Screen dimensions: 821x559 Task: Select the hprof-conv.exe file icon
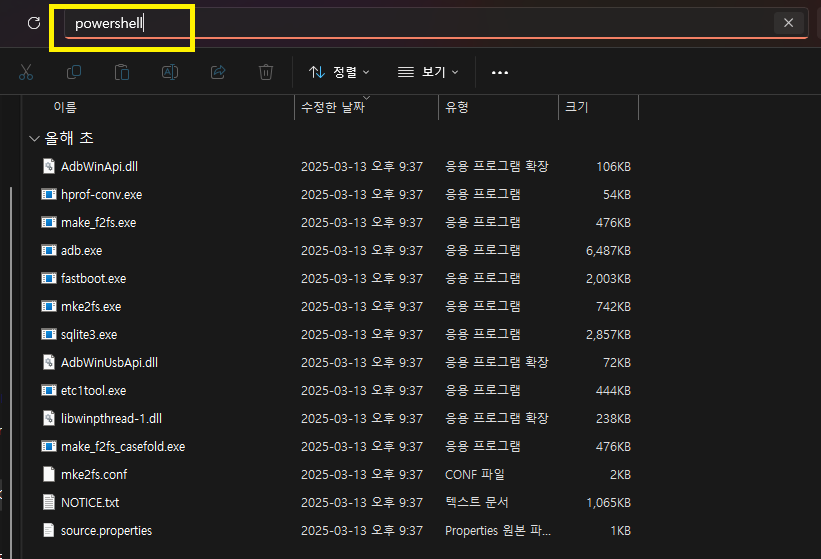49,195
